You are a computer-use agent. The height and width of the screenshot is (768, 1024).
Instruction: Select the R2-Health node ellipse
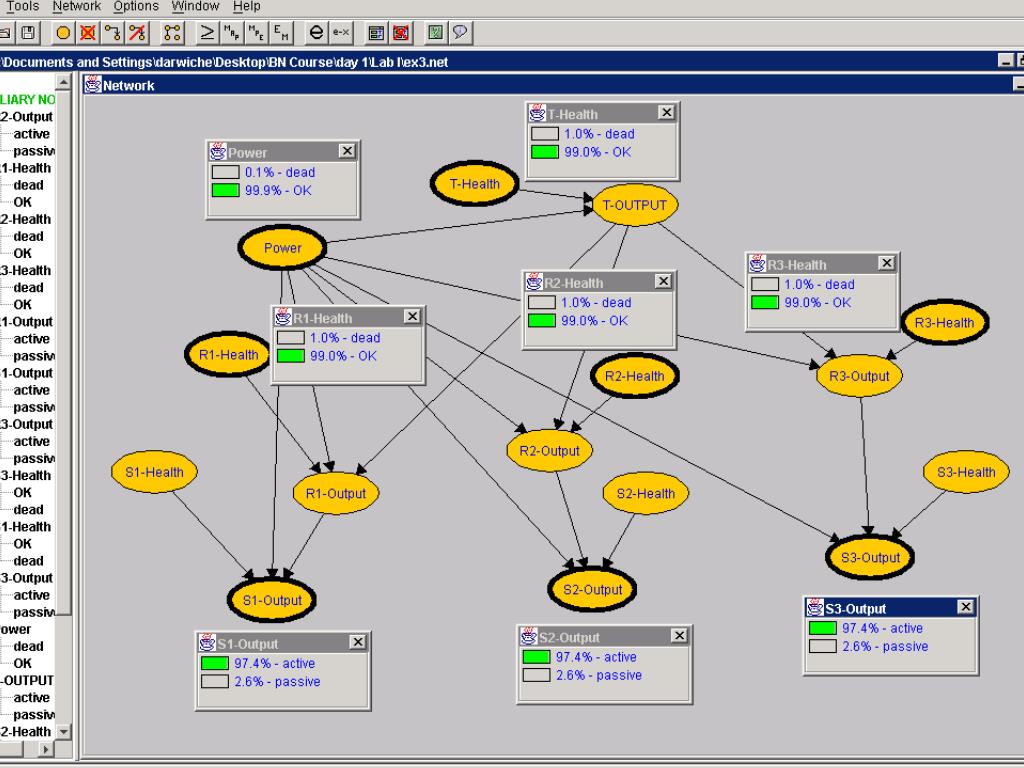[634, 376]
